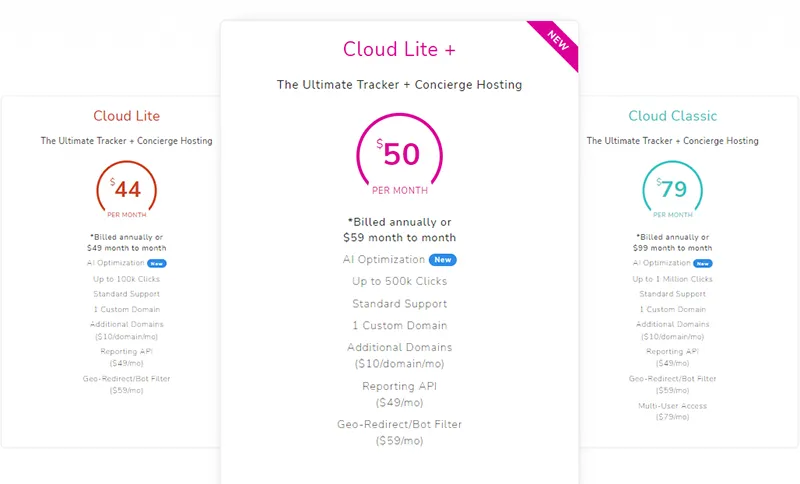
Task: Click the NEW ribbon on Cloud Lite +
Action: click(x=557, y=42)
